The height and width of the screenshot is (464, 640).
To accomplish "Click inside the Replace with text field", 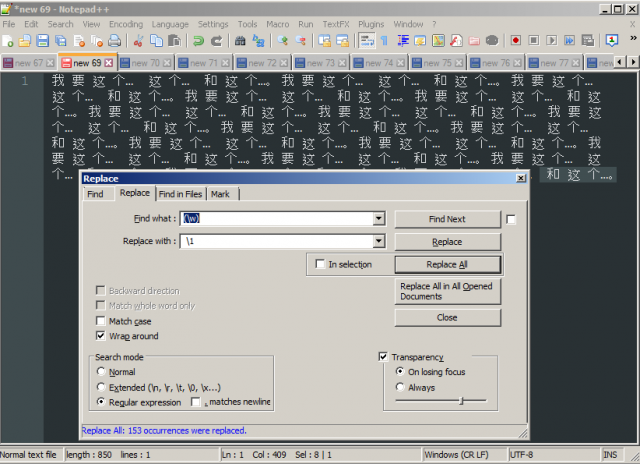I will (x=275, y=241).
